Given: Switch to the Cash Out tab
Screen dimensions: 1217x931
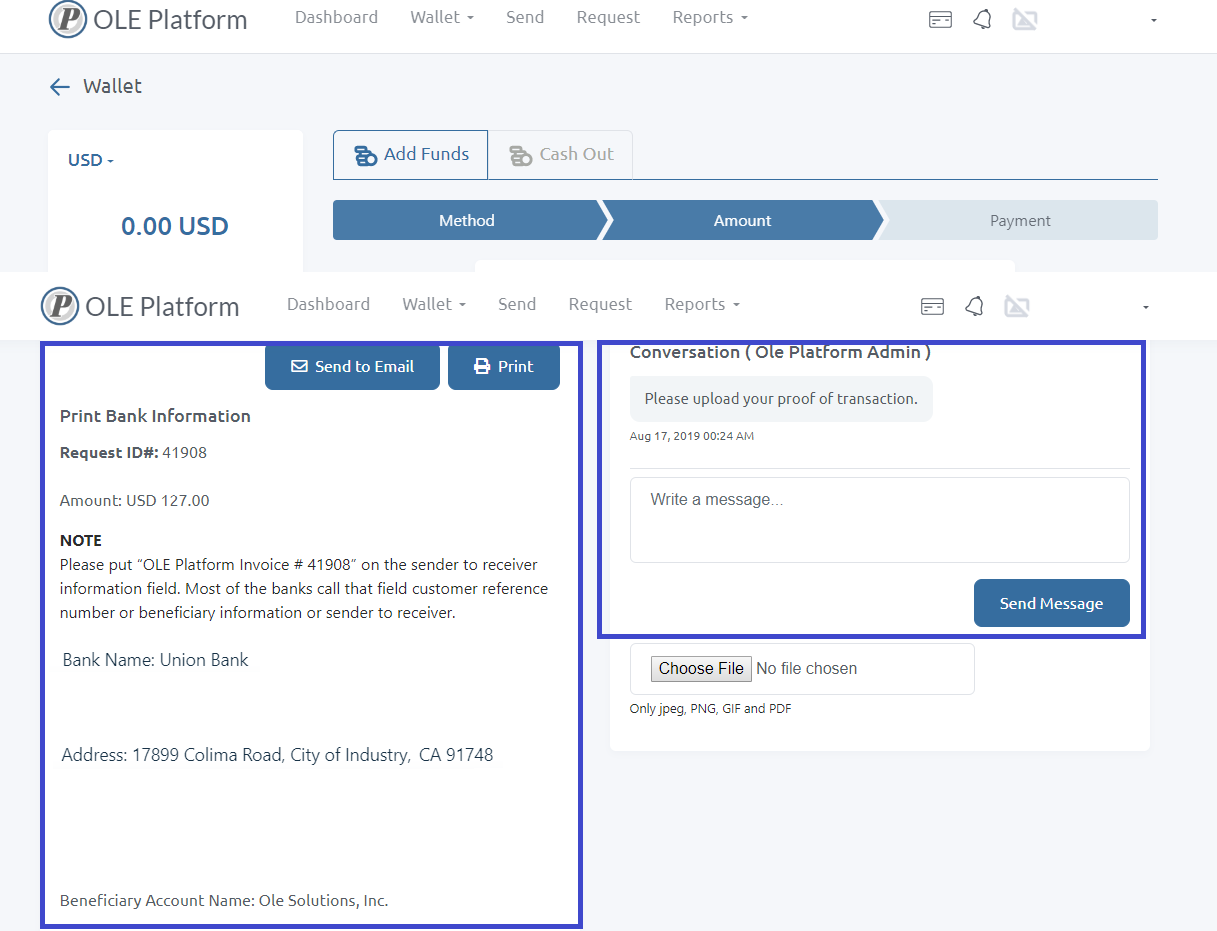Looking at the screenshot, I should (560, 155).
